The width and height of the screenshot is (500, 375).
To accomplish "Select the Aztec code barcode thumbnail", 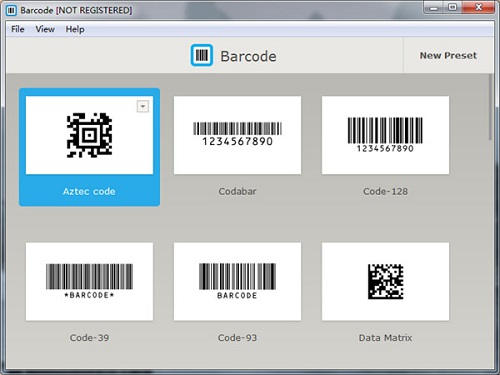I will [89, 135].
